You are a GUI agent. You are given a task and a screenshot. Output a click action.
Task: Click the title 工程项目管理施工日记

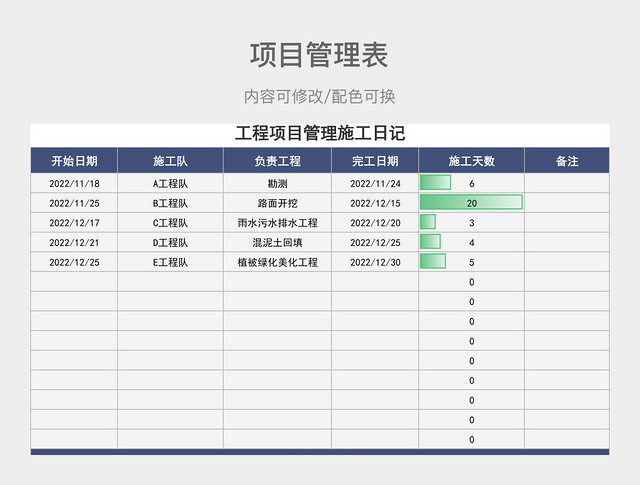[x=320, y=133]
